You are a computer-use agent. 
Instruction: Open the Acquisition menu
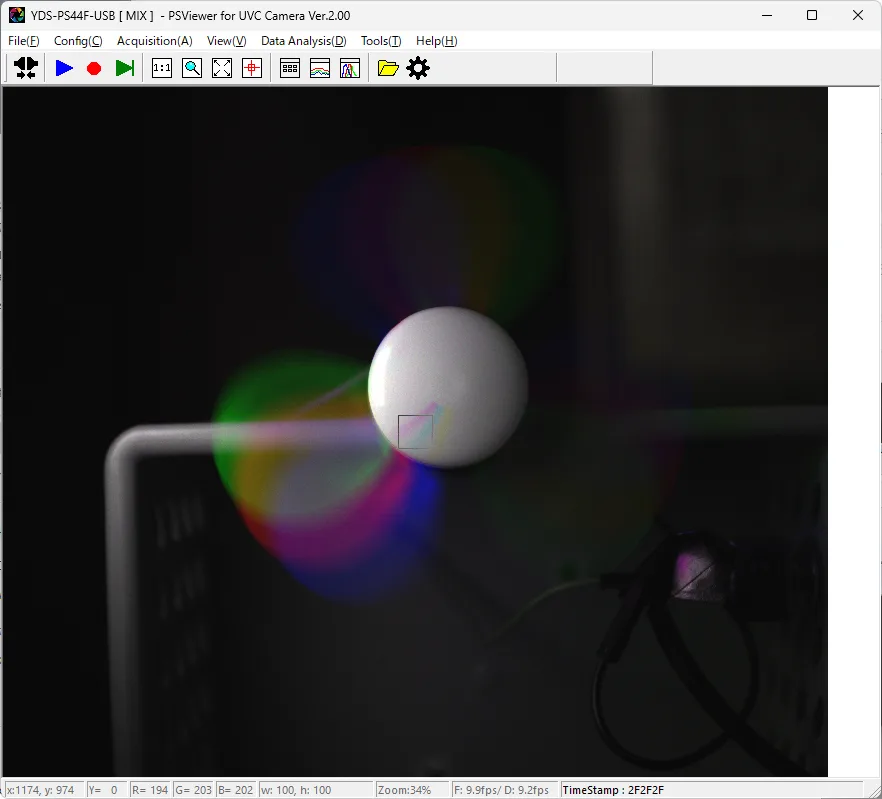(155, 41)
